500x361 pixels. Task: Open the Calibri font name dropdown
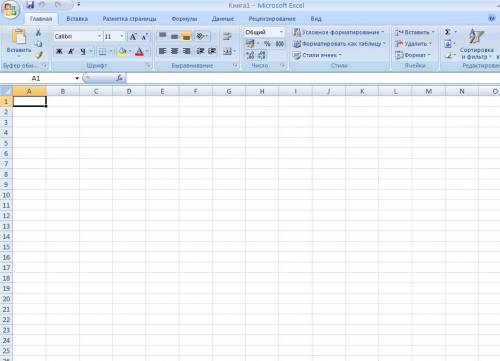[x=99, y=36]
